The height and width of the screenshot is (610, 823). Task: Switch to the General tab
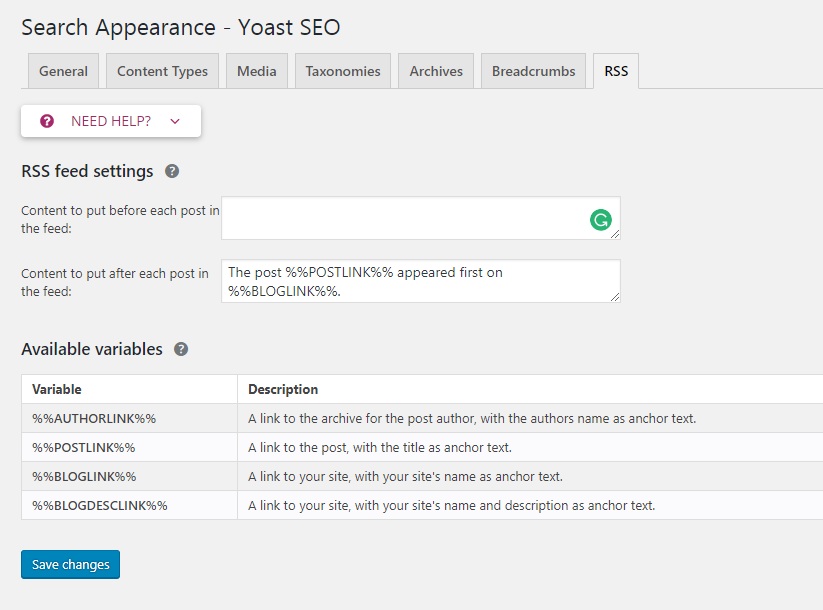point(64,71)
